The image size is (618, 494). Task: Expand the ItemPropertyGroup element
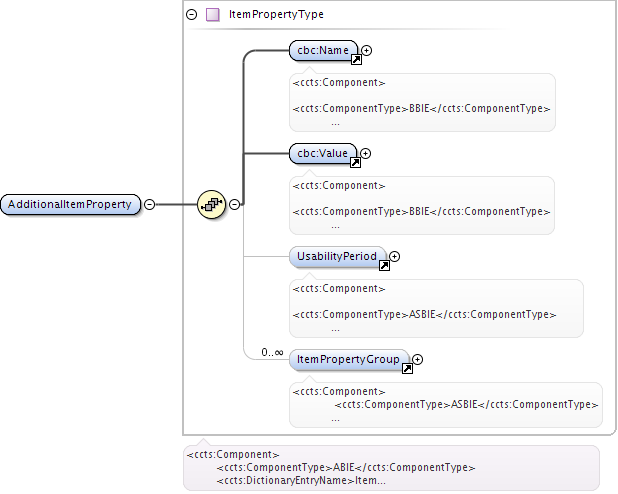[x=417, y=360]
